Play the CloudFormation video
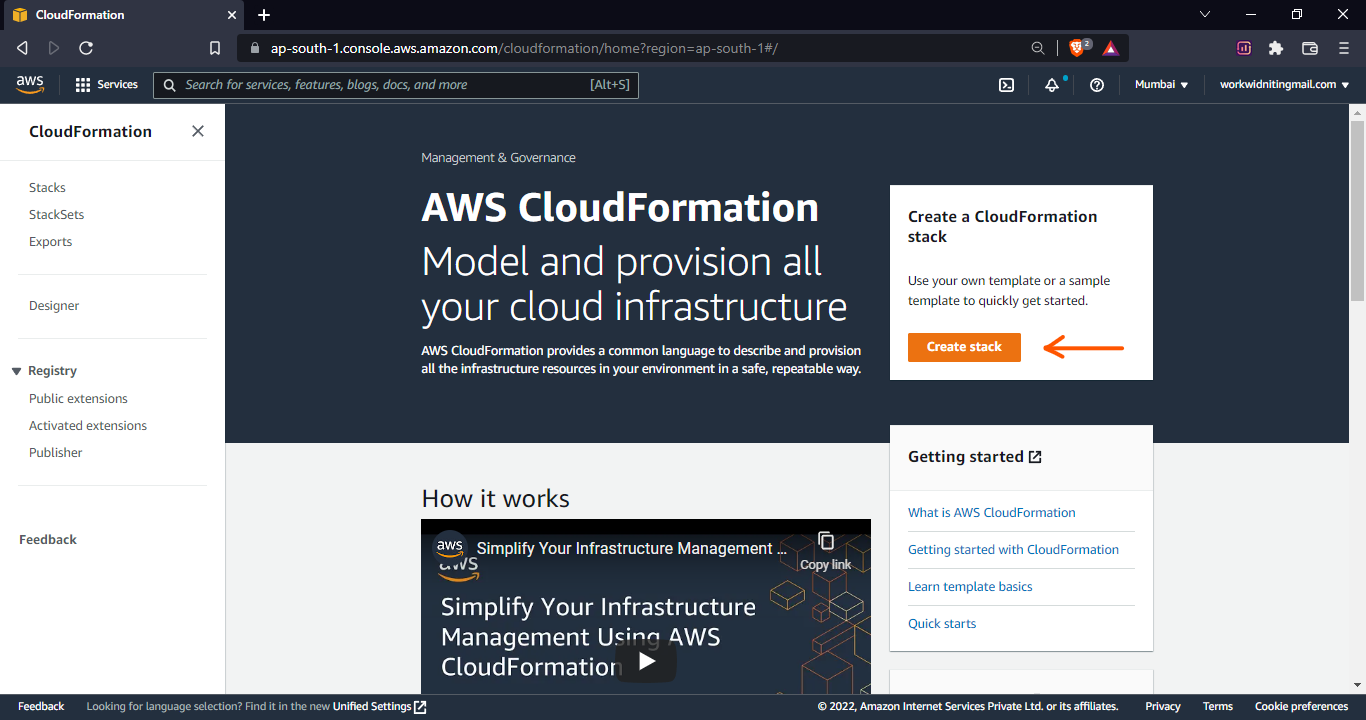Image resolution: width=1366 pixels, height=720 pixels. point(647,661)
